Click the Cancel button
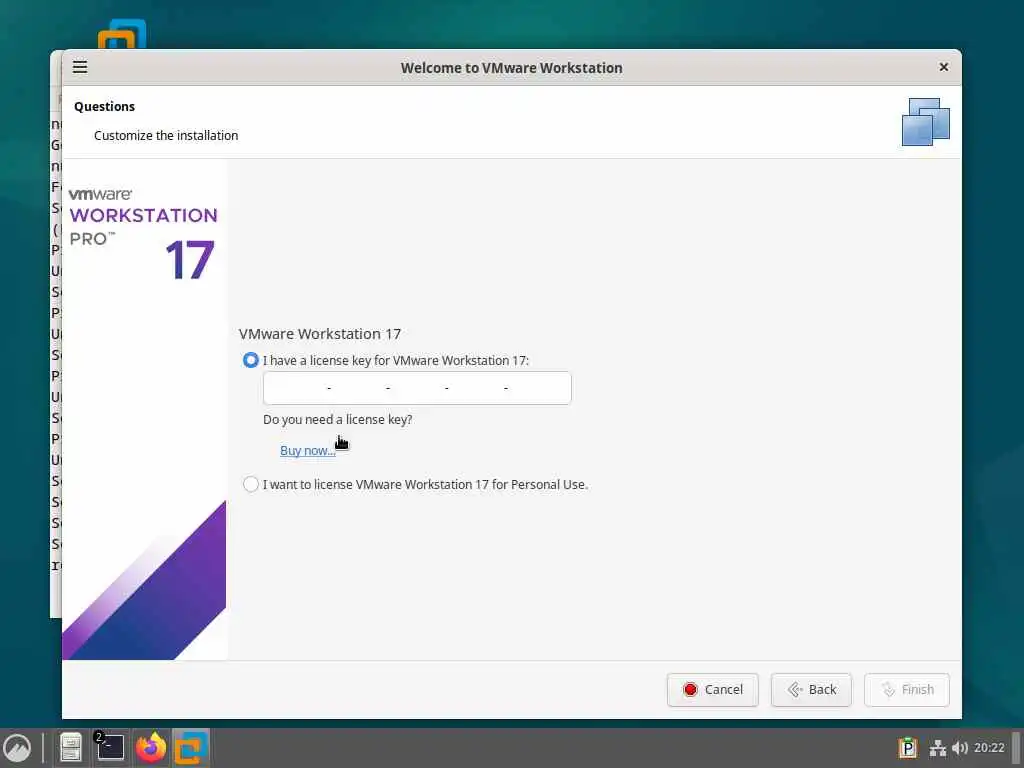 (x=712, y=690)
